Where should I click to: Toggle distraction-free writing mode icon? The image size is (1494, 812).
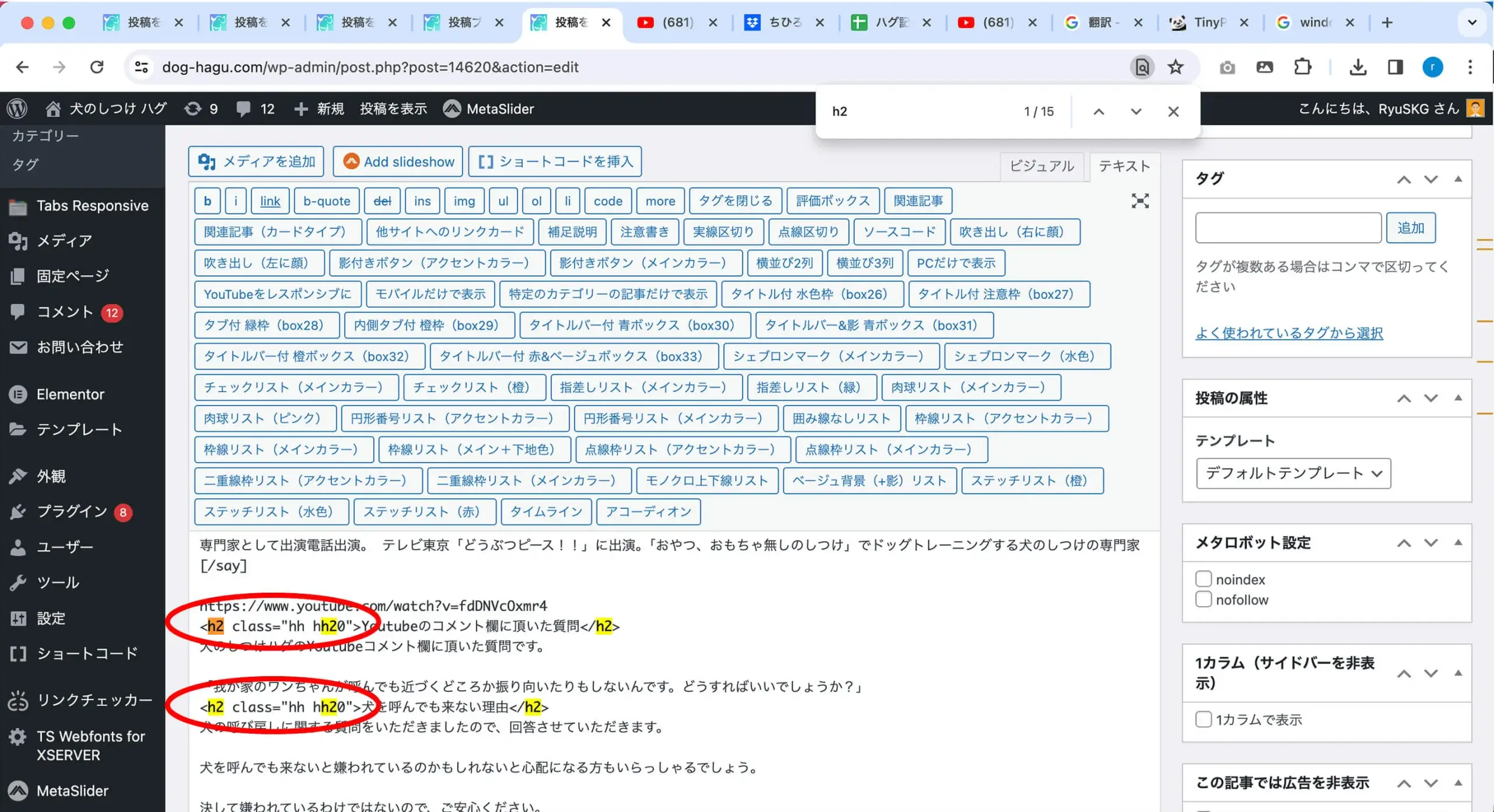1140,201
